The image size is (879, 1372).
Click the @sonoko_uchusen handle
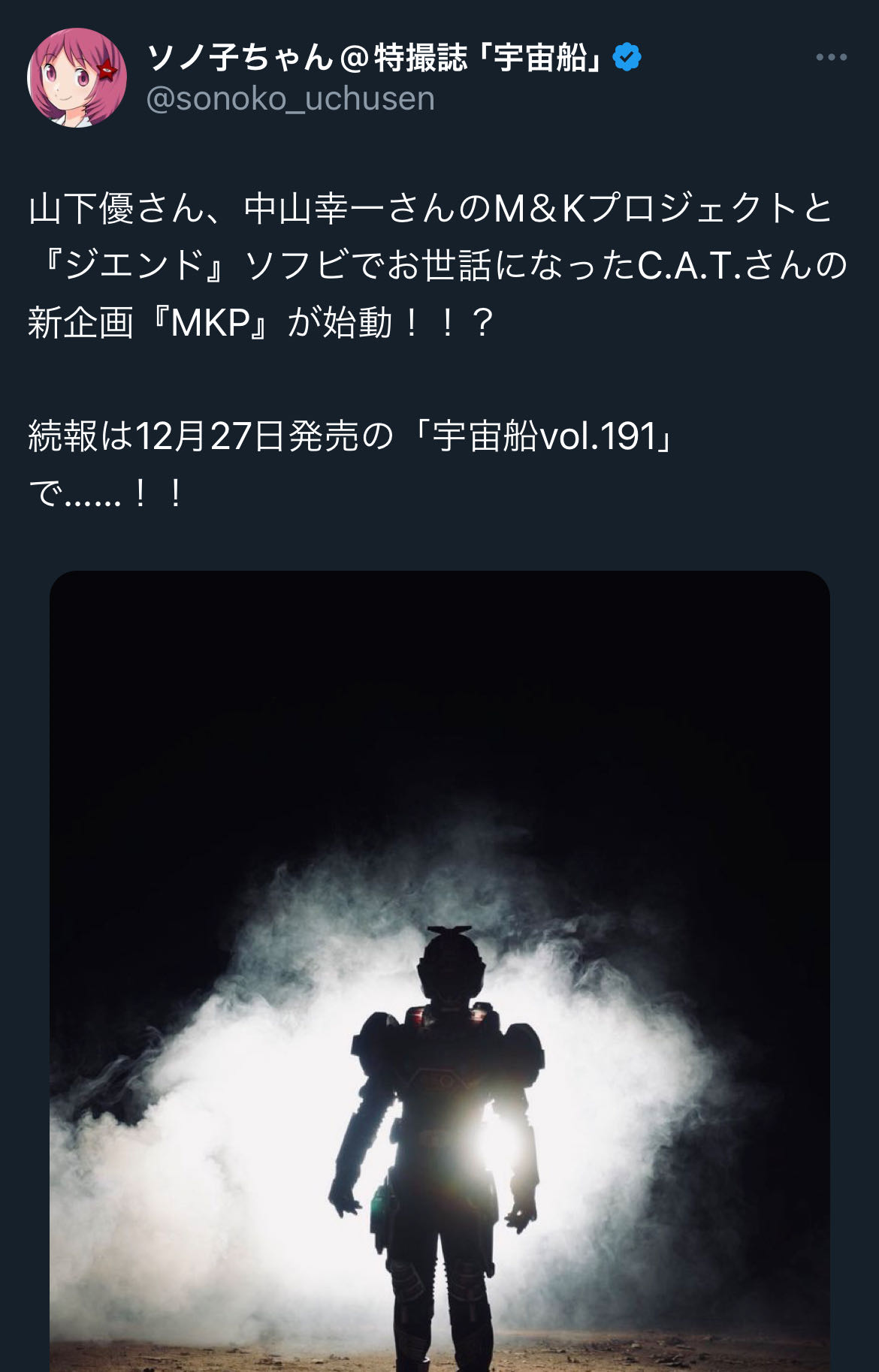pyautogui.click(x=291, y=98)
